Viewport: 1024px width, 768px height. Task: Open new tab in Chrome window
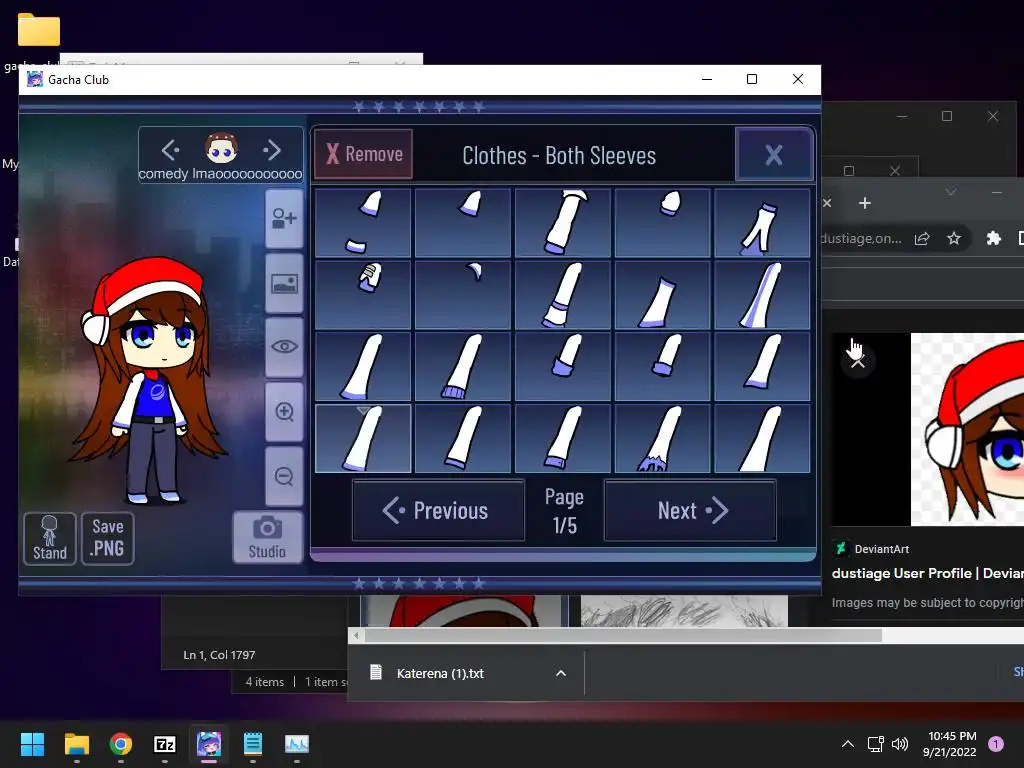pyautogui.click(x=865, y=203)
